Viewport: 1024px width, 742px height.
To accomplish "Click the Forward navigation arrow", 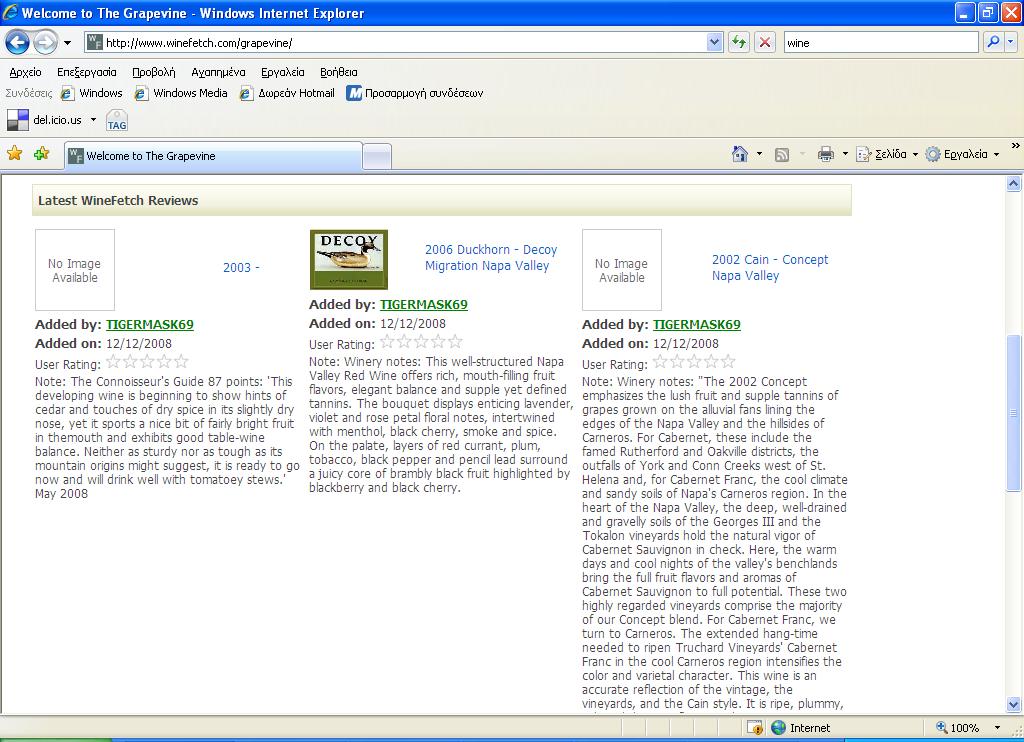I will (44, 43).
